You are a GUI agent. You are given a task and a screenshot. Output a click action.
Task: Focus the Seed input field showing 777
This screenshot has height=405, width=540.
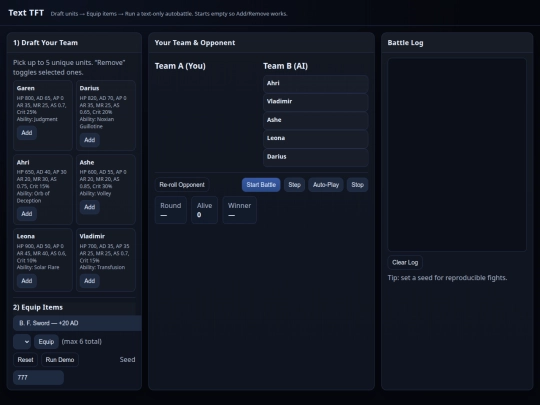coord(38,378)
